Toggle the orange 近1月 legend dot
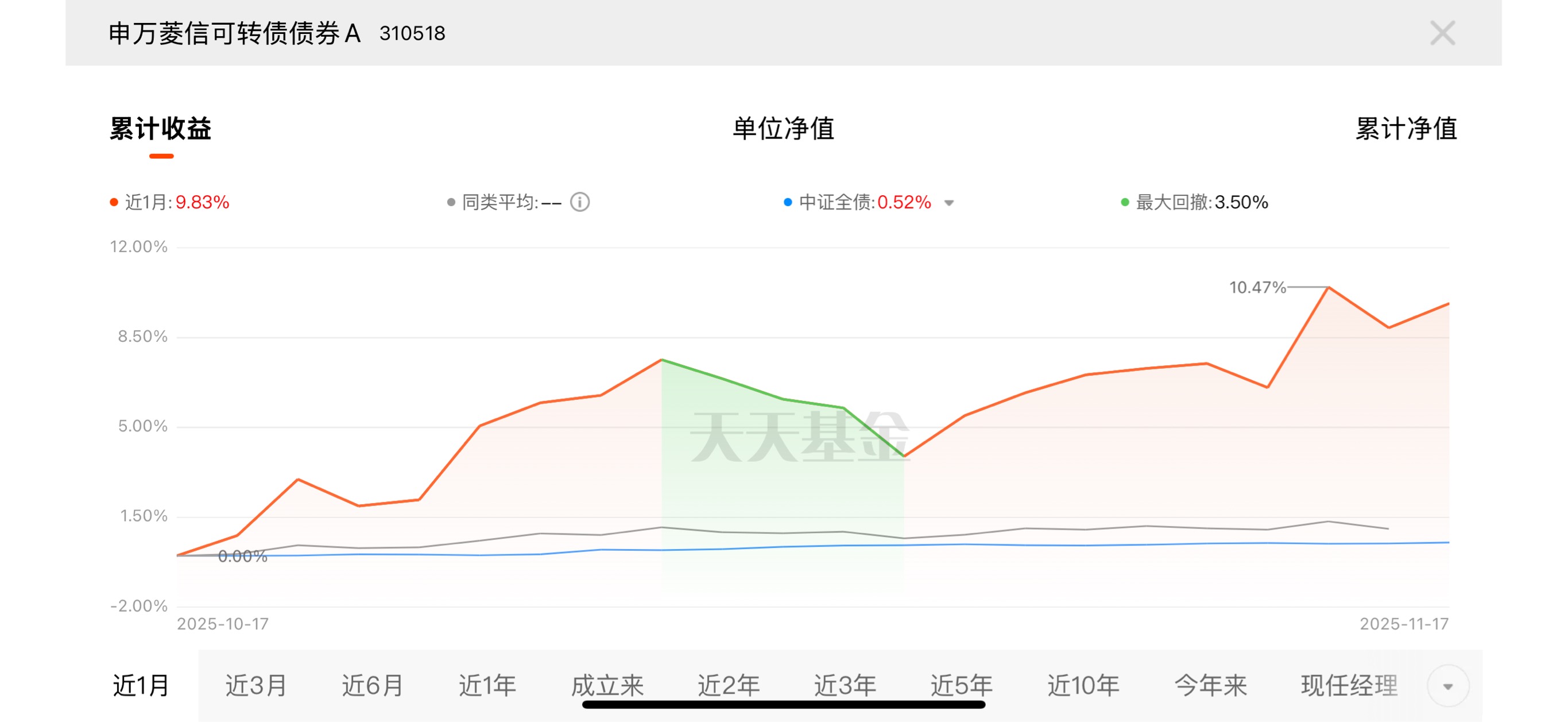This screenshot has height=722, width=1568. (x=114, y=203)
